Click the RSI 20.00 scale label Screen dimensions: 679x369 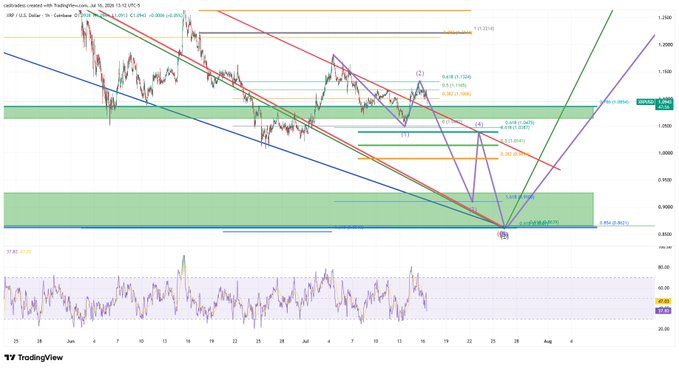coord(664,329)
